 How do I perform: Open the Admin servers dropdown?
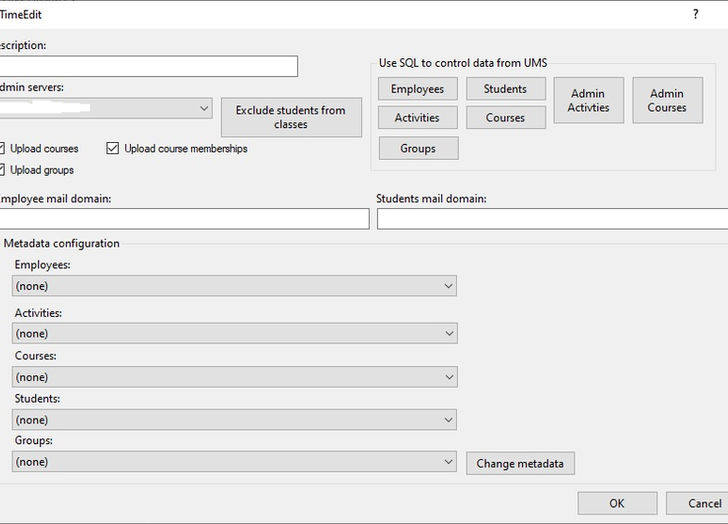pyautogui.click(x=106, y=108)
